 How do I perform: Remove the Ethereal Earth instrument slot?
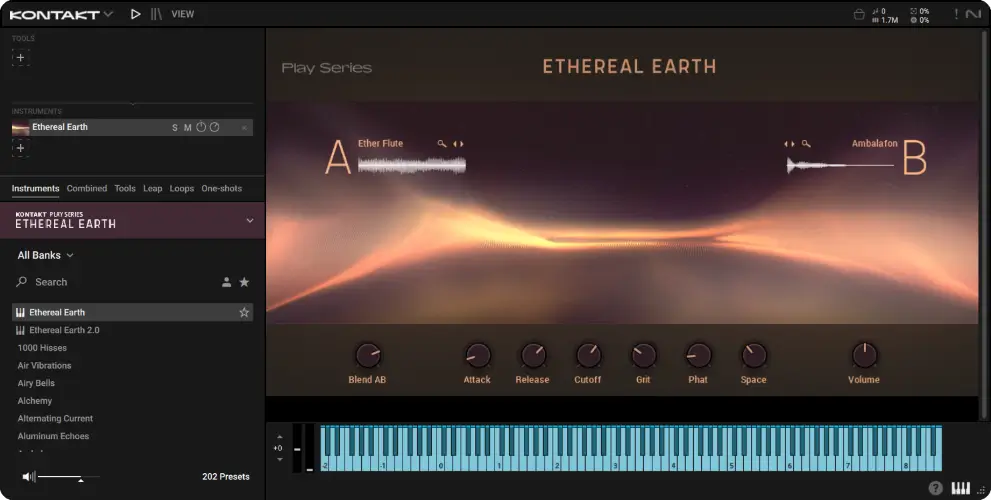click(x=245, y=128)
